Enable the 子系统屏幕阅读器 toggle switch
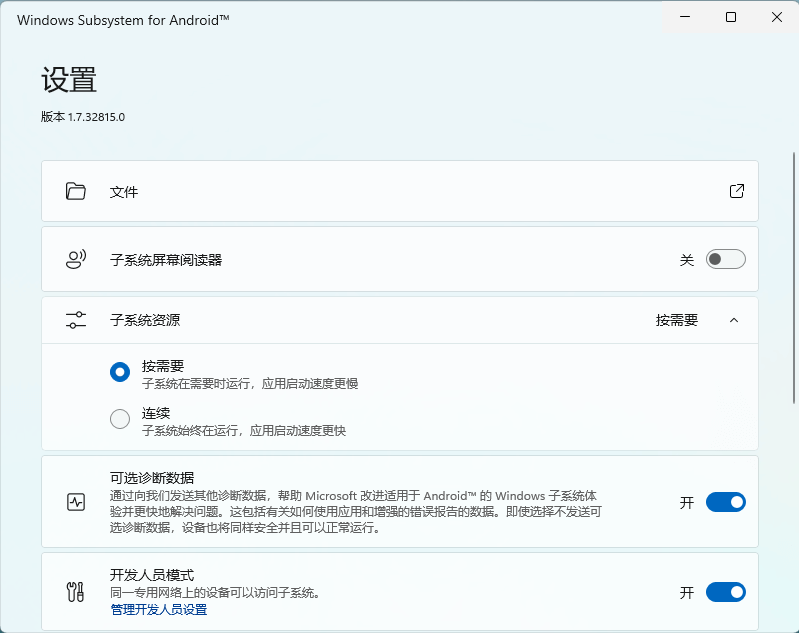The image size is (799, 633). [725, 260]
